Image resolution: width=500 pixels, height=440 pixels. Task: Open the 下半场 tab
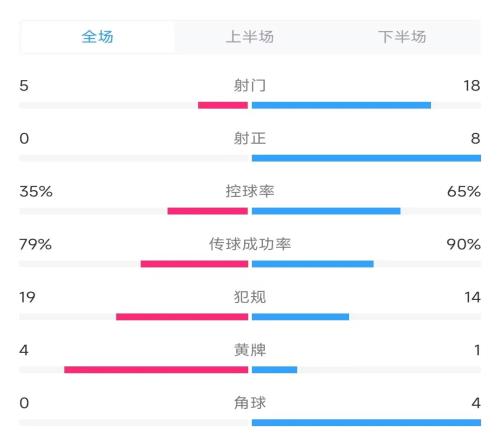click(402, 37)
